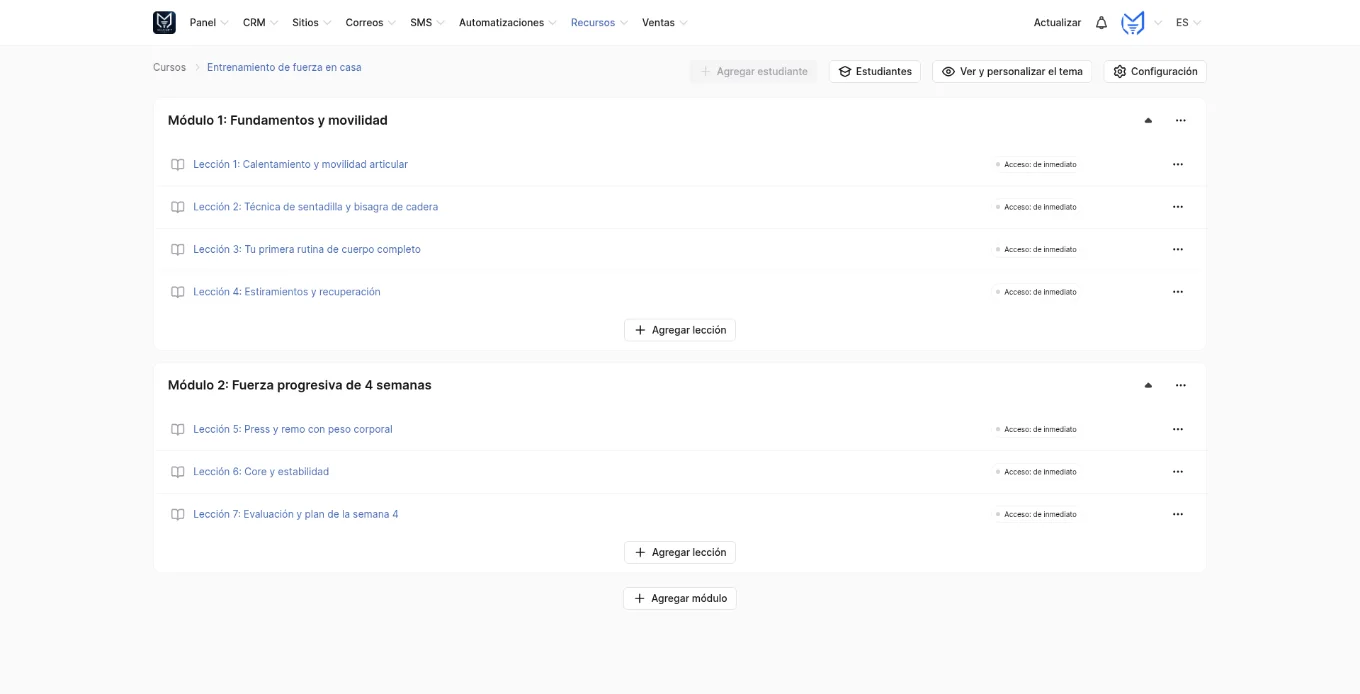Open options for Módulo 2 (three dots)

click(1181, 385)
